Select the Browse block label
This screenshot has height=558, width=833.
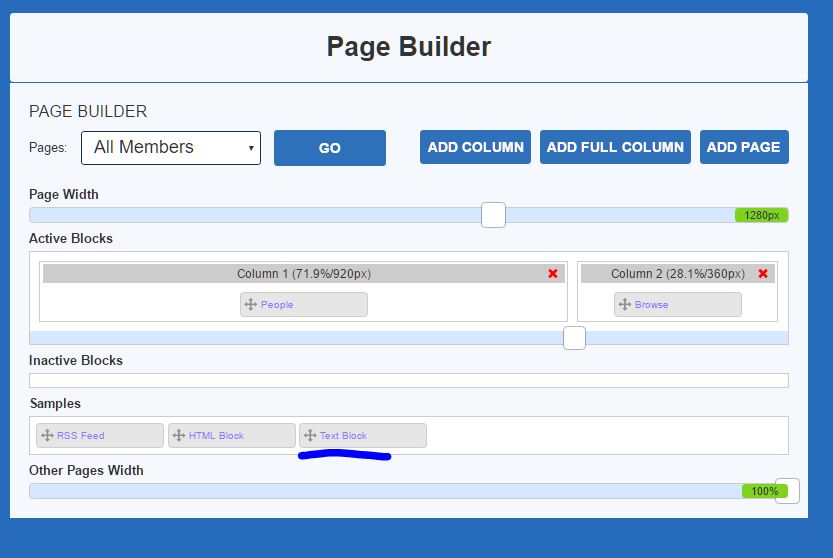651,304
